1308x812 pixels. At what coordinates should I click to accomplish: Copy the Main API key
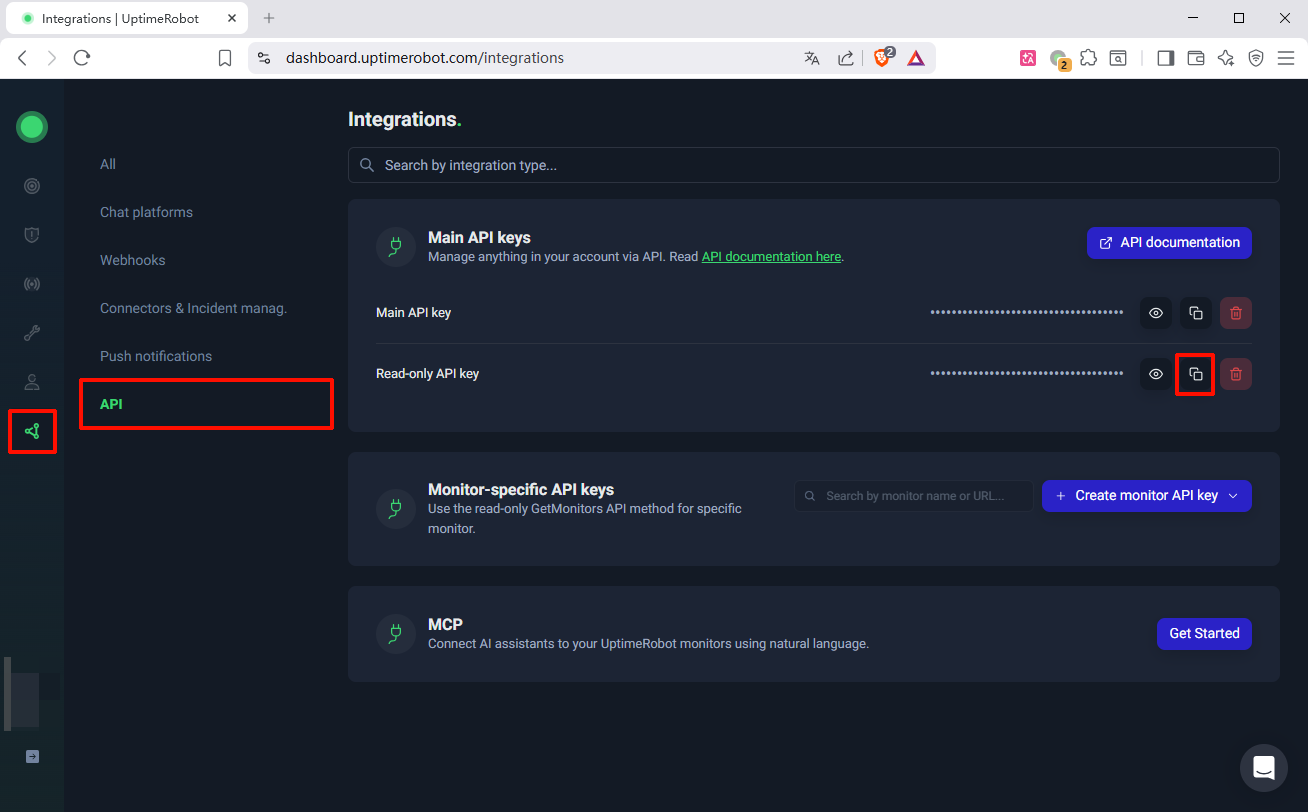(1195, 313)
